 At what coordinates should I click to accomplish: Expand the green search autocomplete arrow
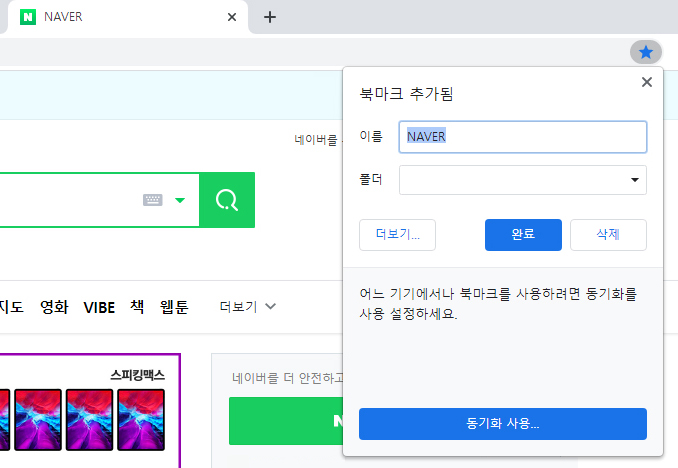coord(180,200)
